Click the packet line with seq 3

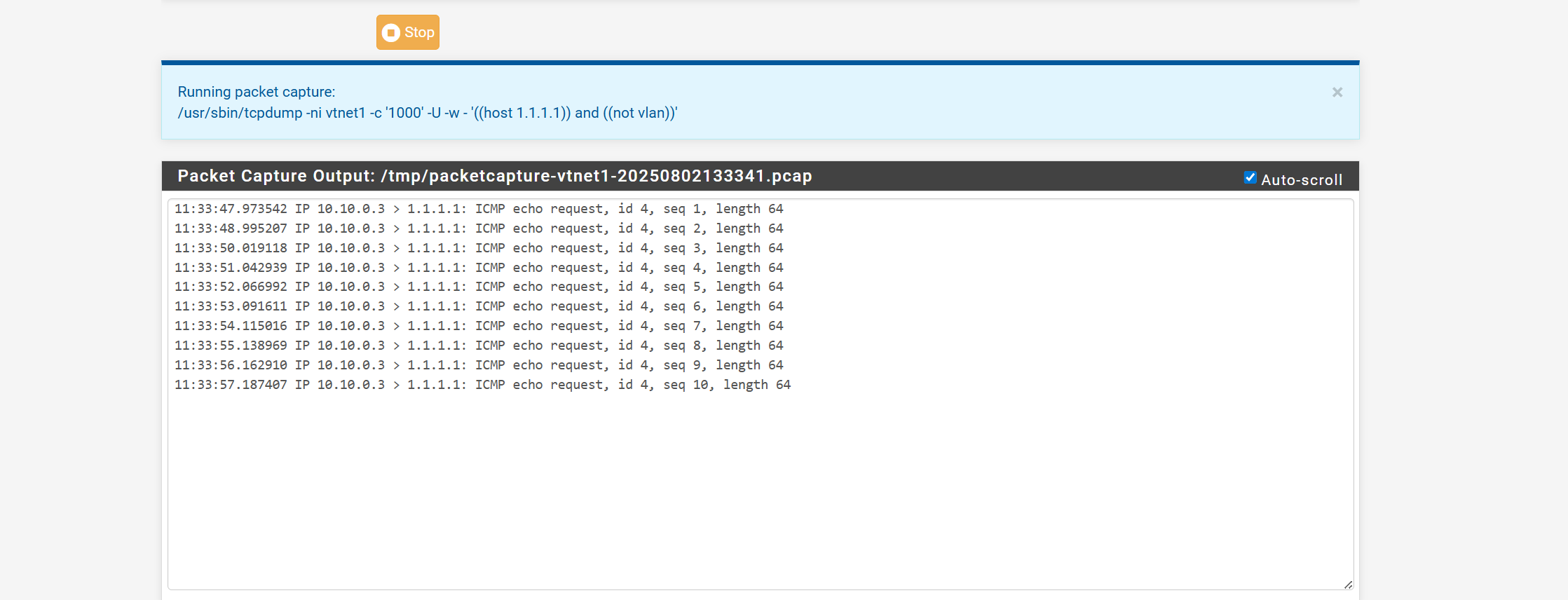(479, 248)
